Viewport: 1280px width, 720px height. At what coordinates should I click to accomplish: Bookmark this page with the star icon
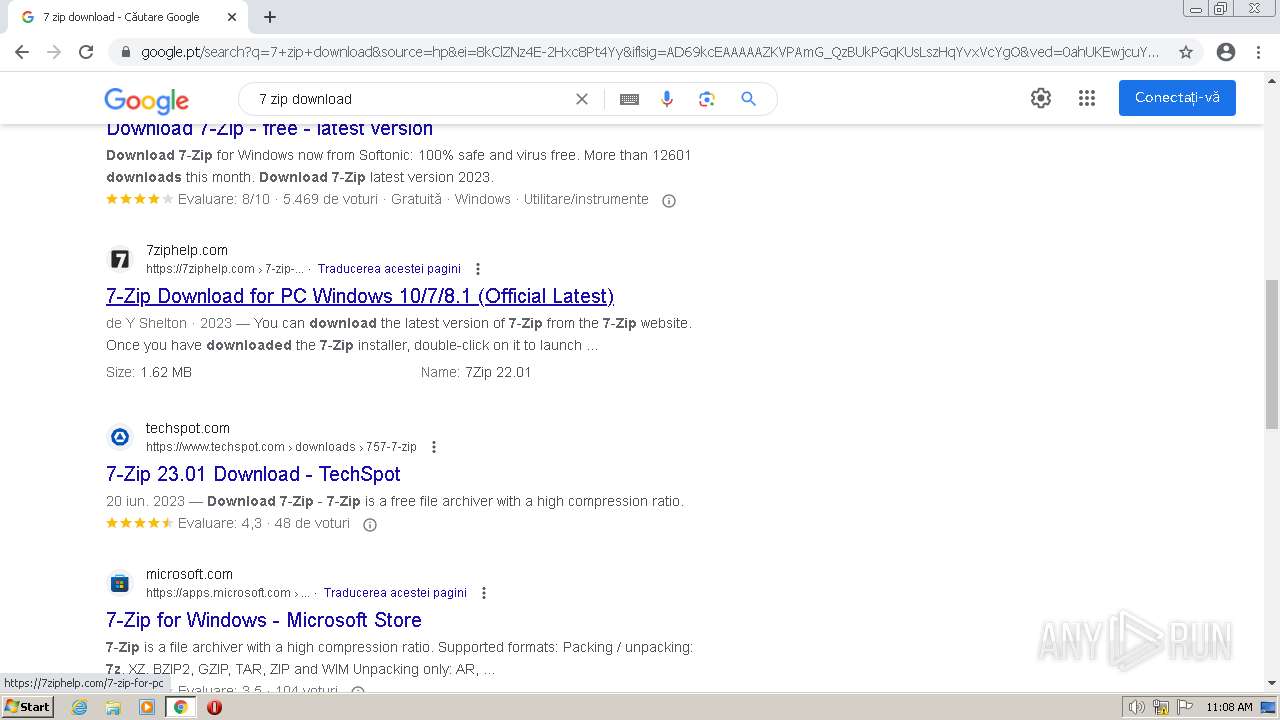(1186, 52)
